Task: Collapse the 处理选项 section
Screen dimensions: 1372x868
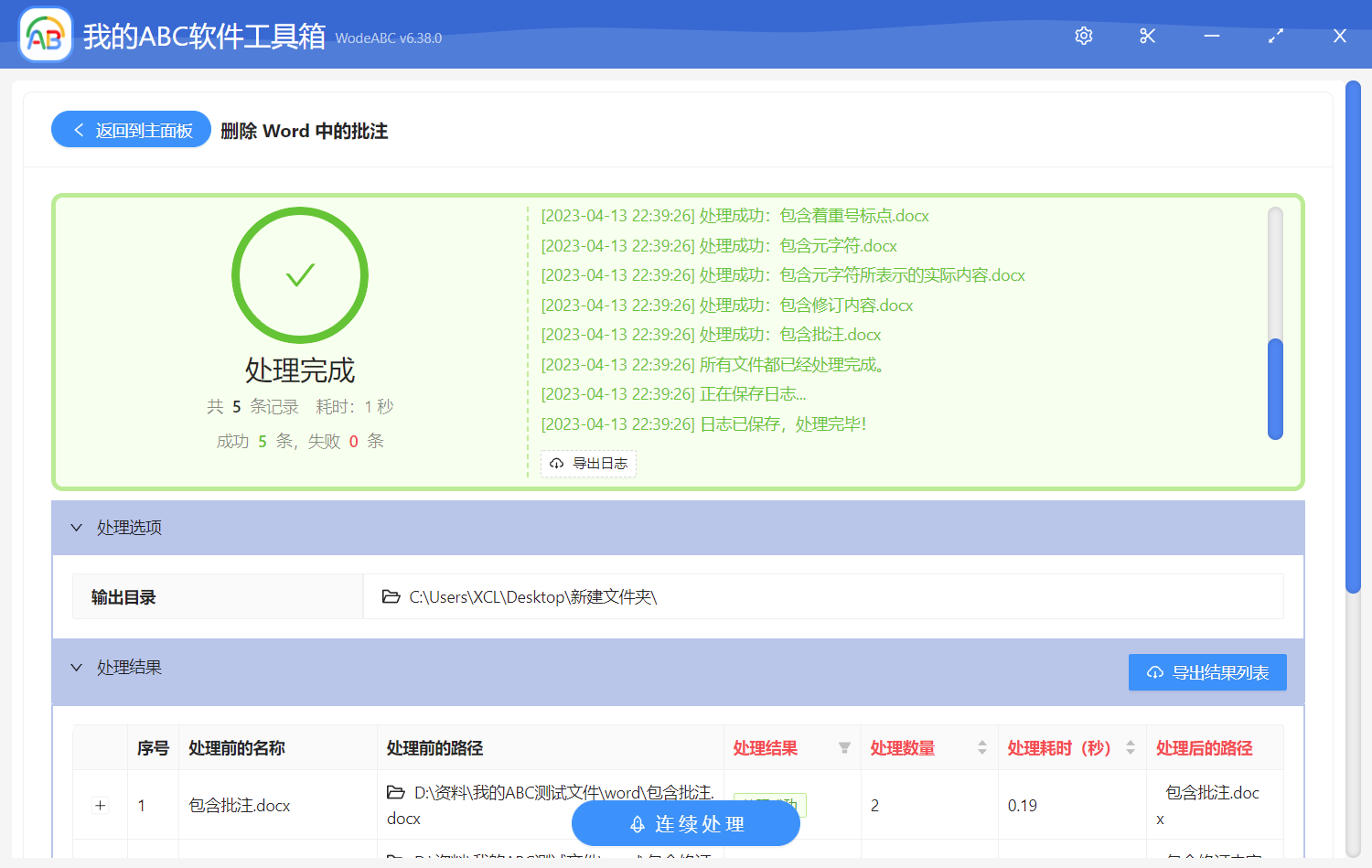Action: click(x=77, y=528)
